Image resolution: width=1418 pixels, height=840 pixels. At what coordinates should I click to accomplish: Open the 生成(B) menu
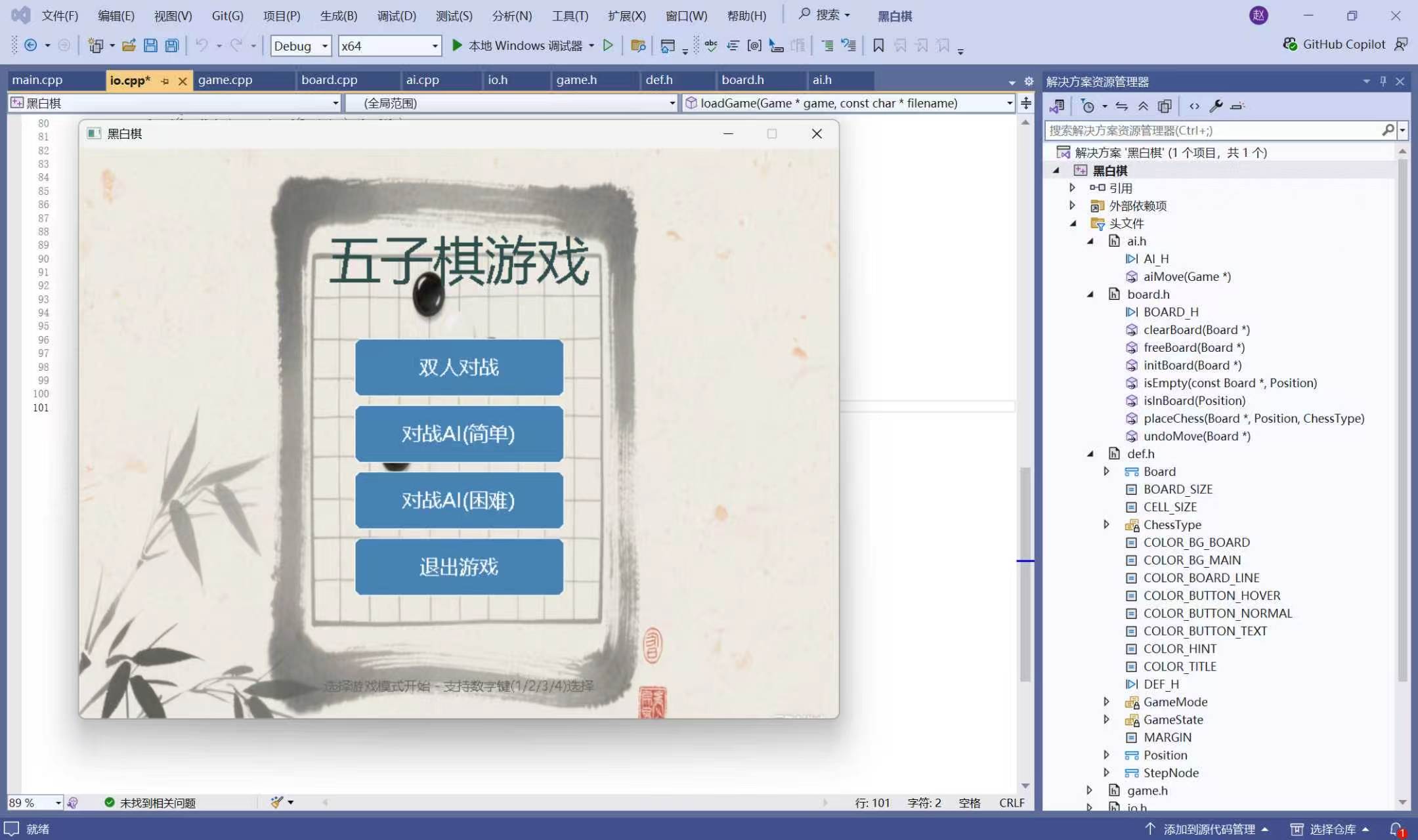tap(338, 16)
